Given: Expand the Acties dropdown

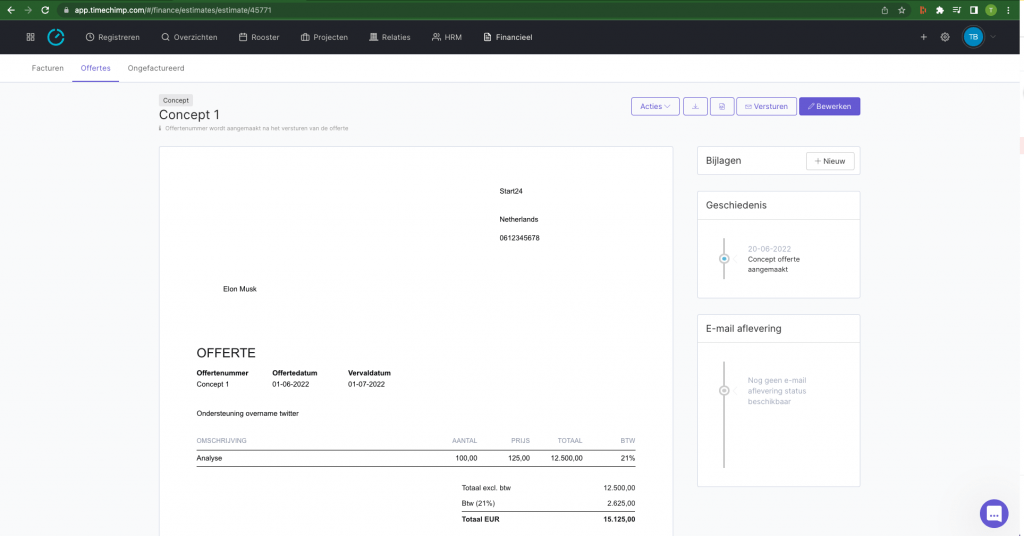Looking at the screenshot, I should pyautogui.click(x=655, y=106).
